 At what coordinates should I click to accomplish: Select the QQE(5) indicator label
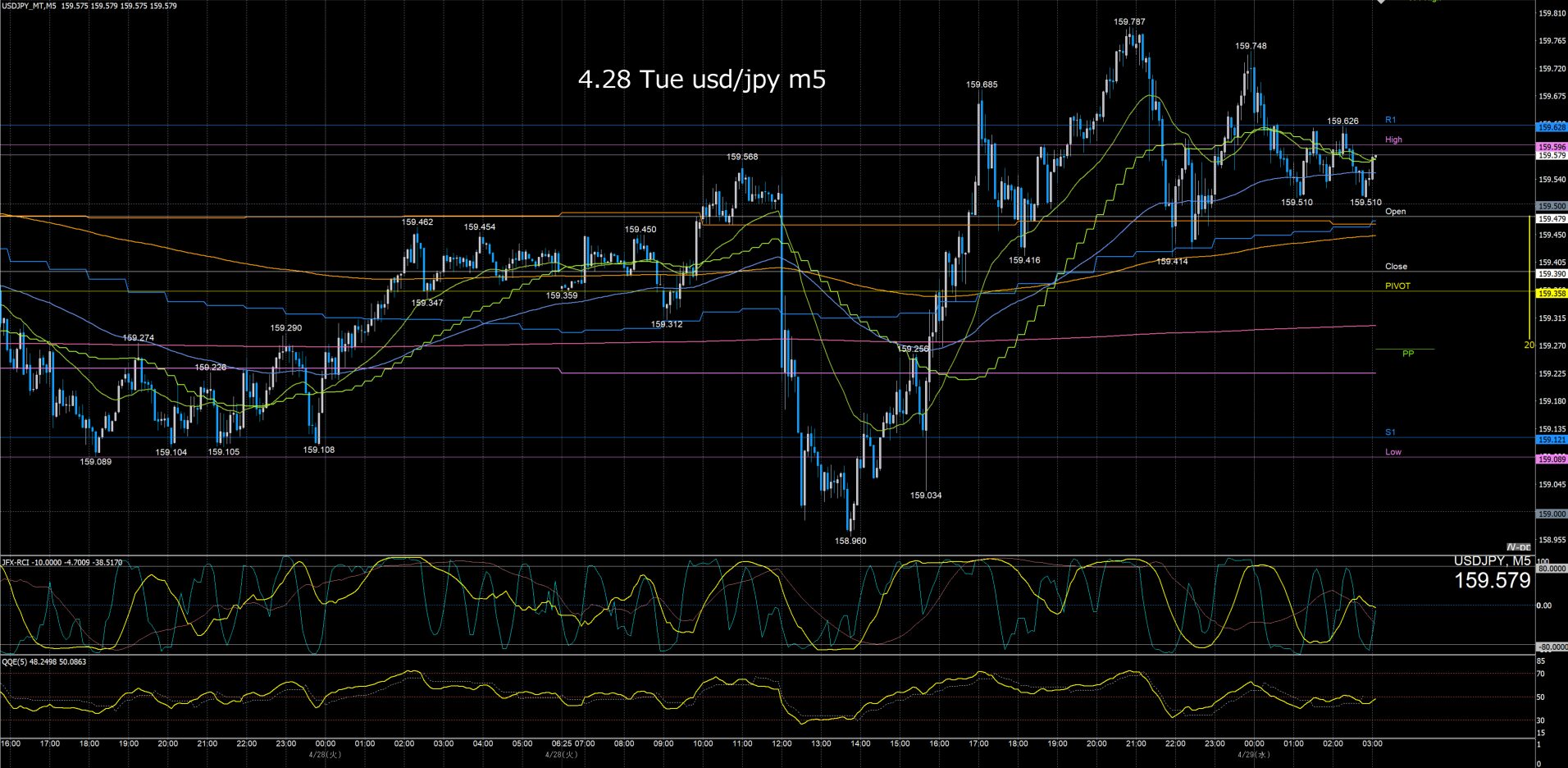click(43, 661)
